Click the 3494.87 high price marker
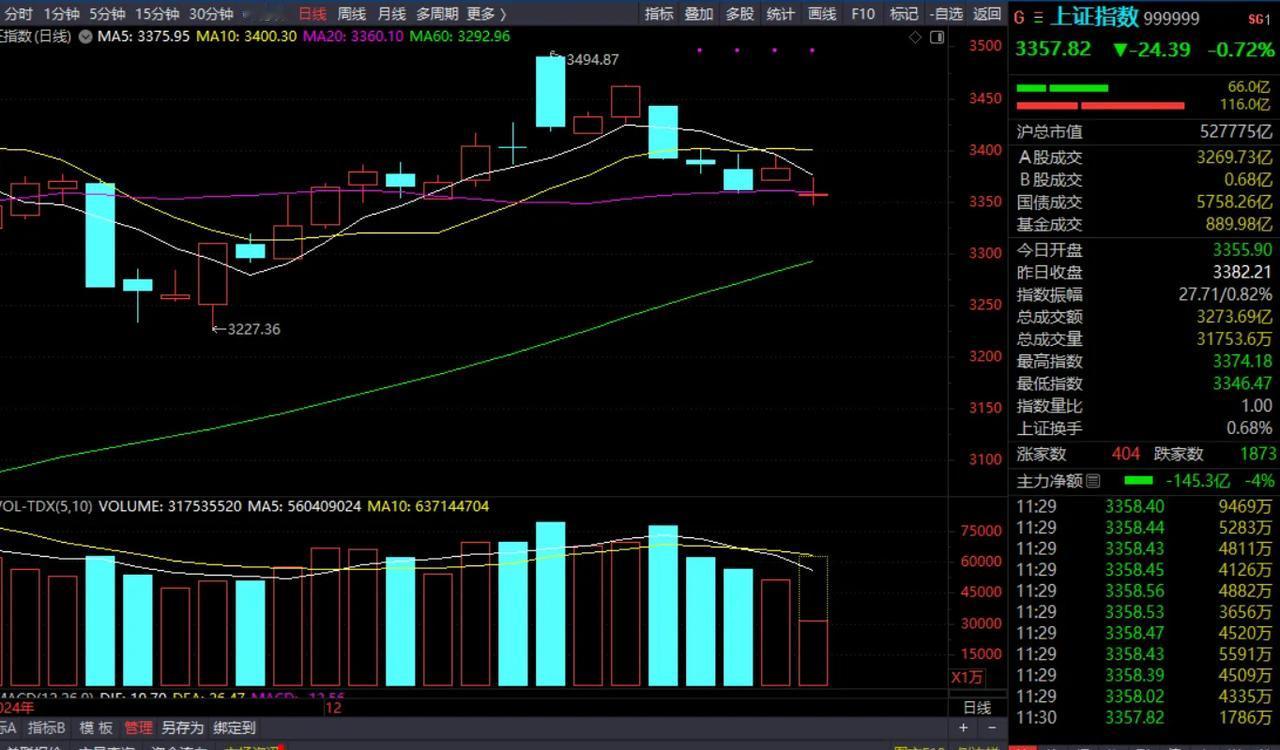This screenshot has width=1280, height=750. 592,60
